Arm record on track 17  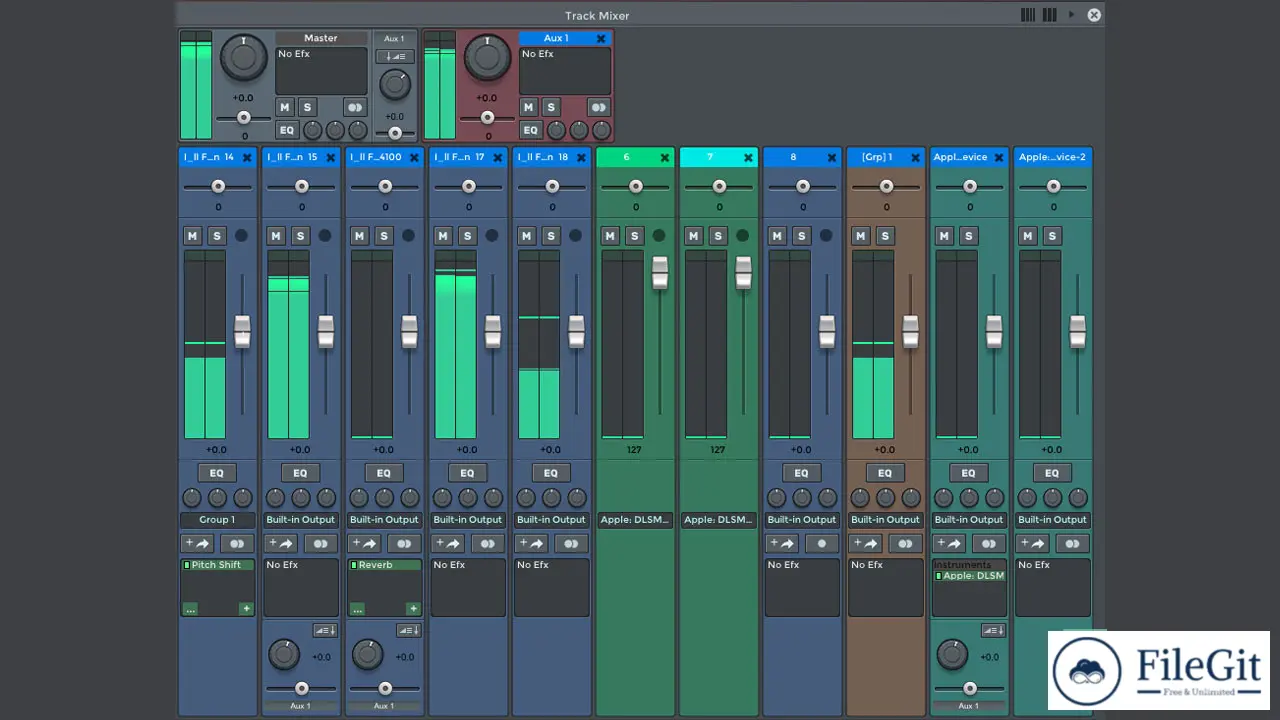click(491, 236)
